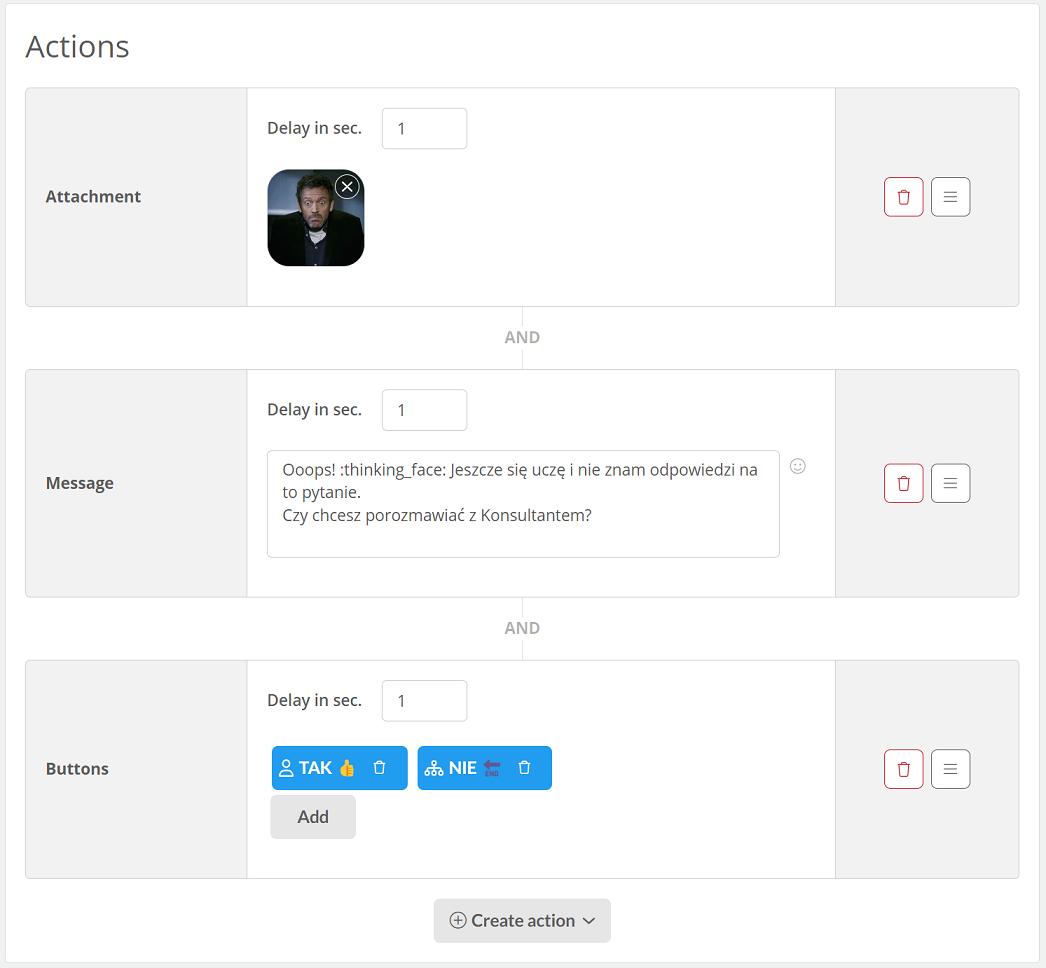1046x968 pixels.
Task: Delete the Buttons action with trash icon
Action: pyautogui.click(x=903, y=769)
